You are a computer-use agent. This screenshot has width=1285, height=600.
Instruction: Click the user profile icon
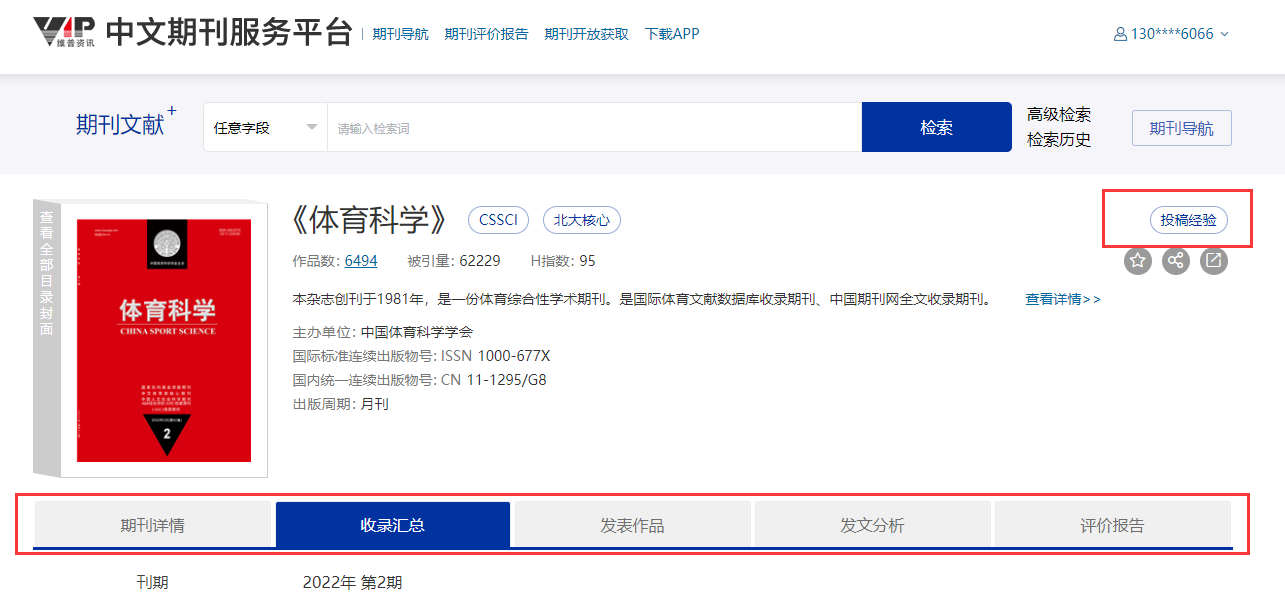(1120, 34)
